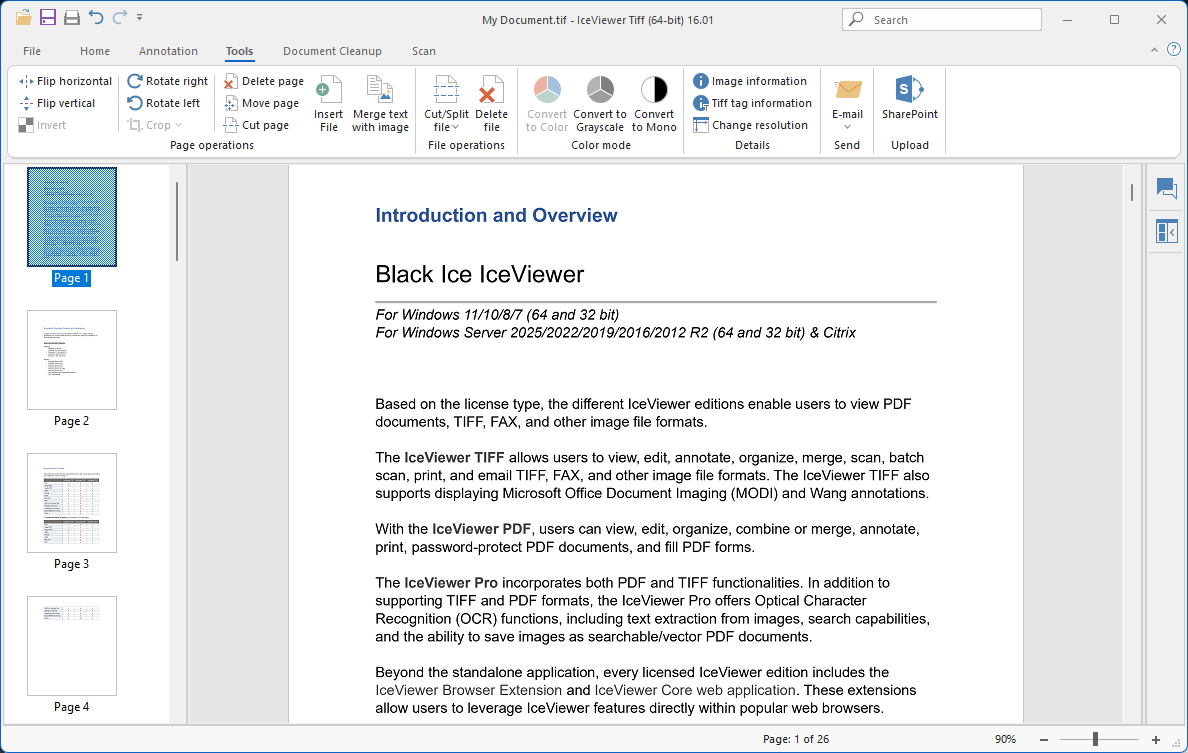Viewport: 1188px width, 753px height.
Task: Click the Flip horizontal icon
Action: 27,81
